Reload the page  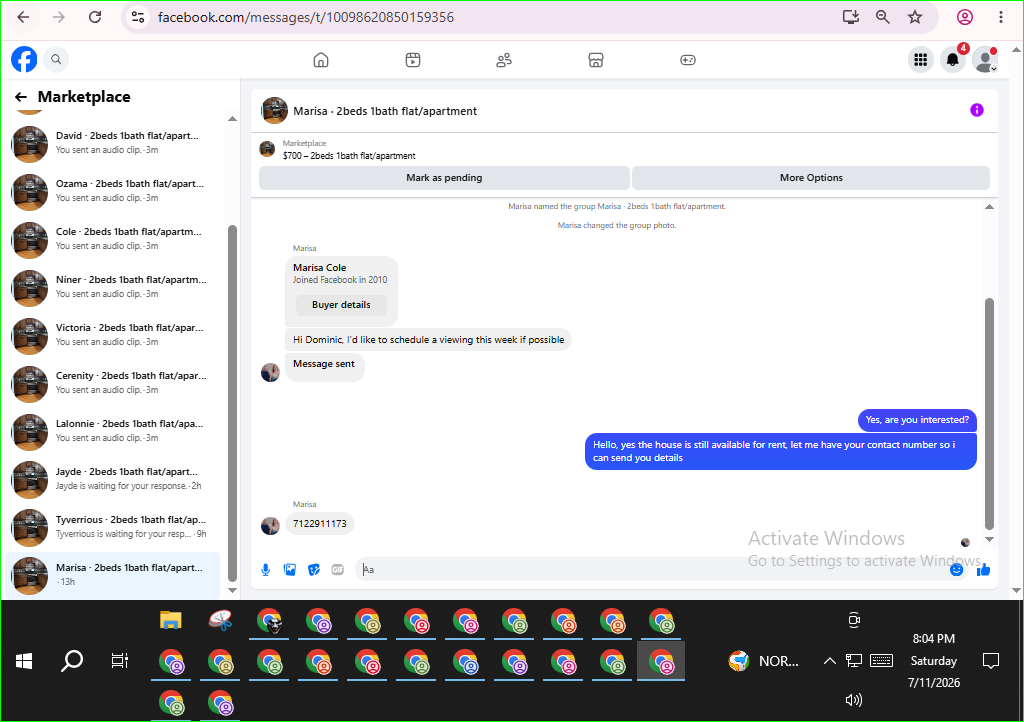click(95, 17)
